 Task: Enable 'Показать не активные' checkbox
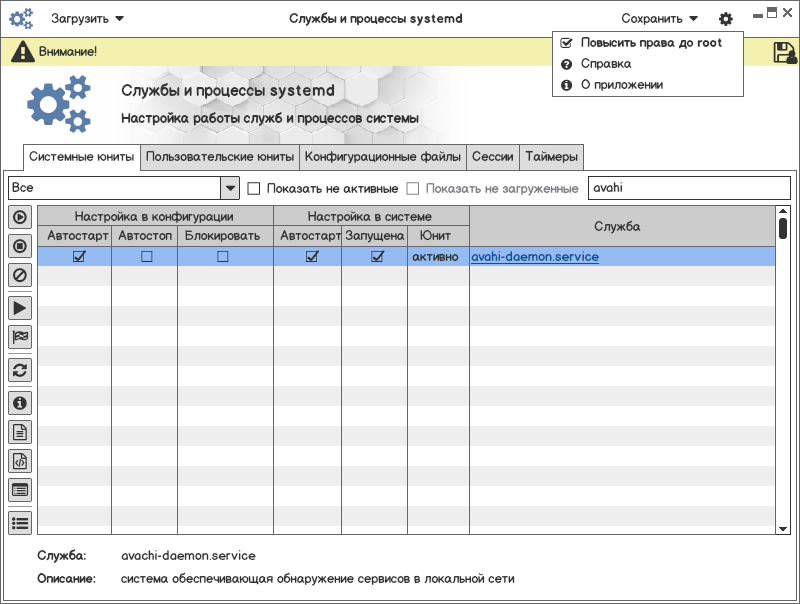point(254,188)
